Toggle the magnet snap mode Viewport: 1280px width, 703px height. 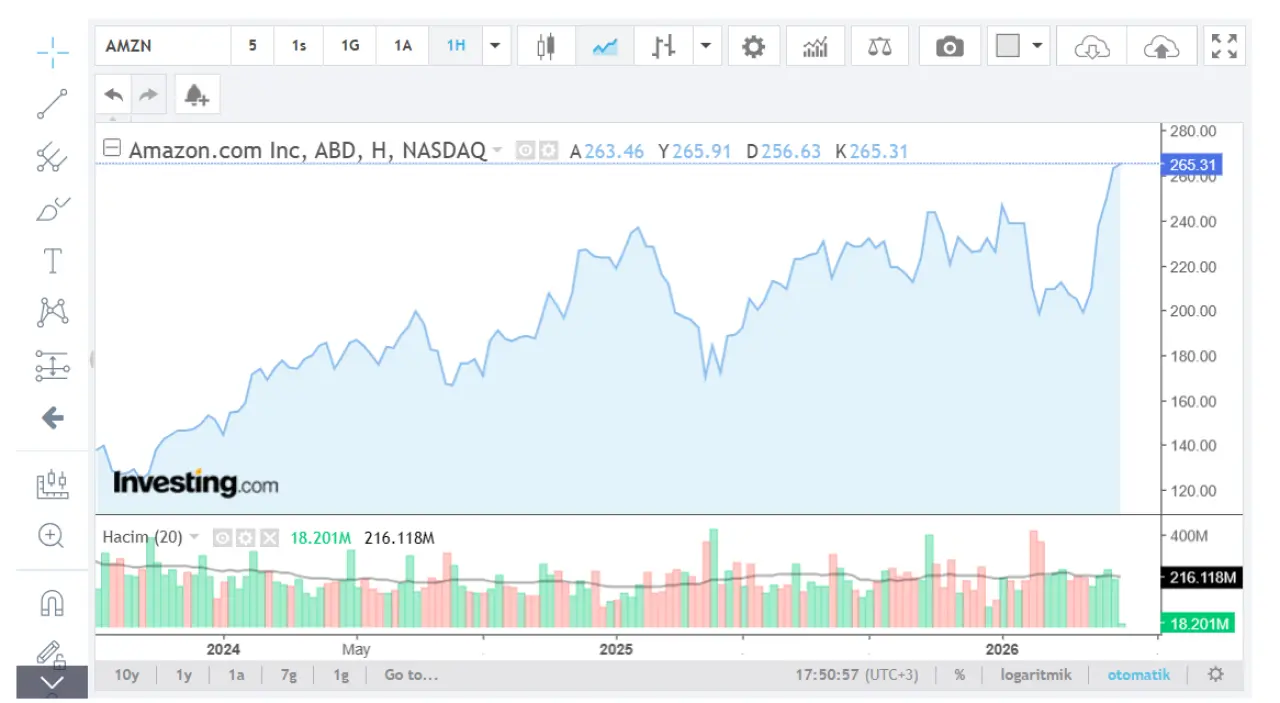52,602
